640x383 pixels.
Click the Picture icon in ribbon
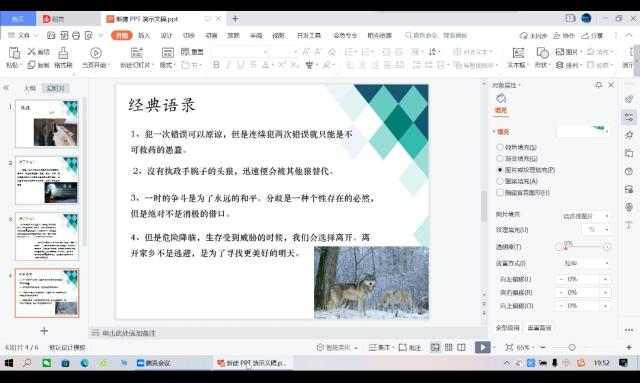(x=560, y=52)
